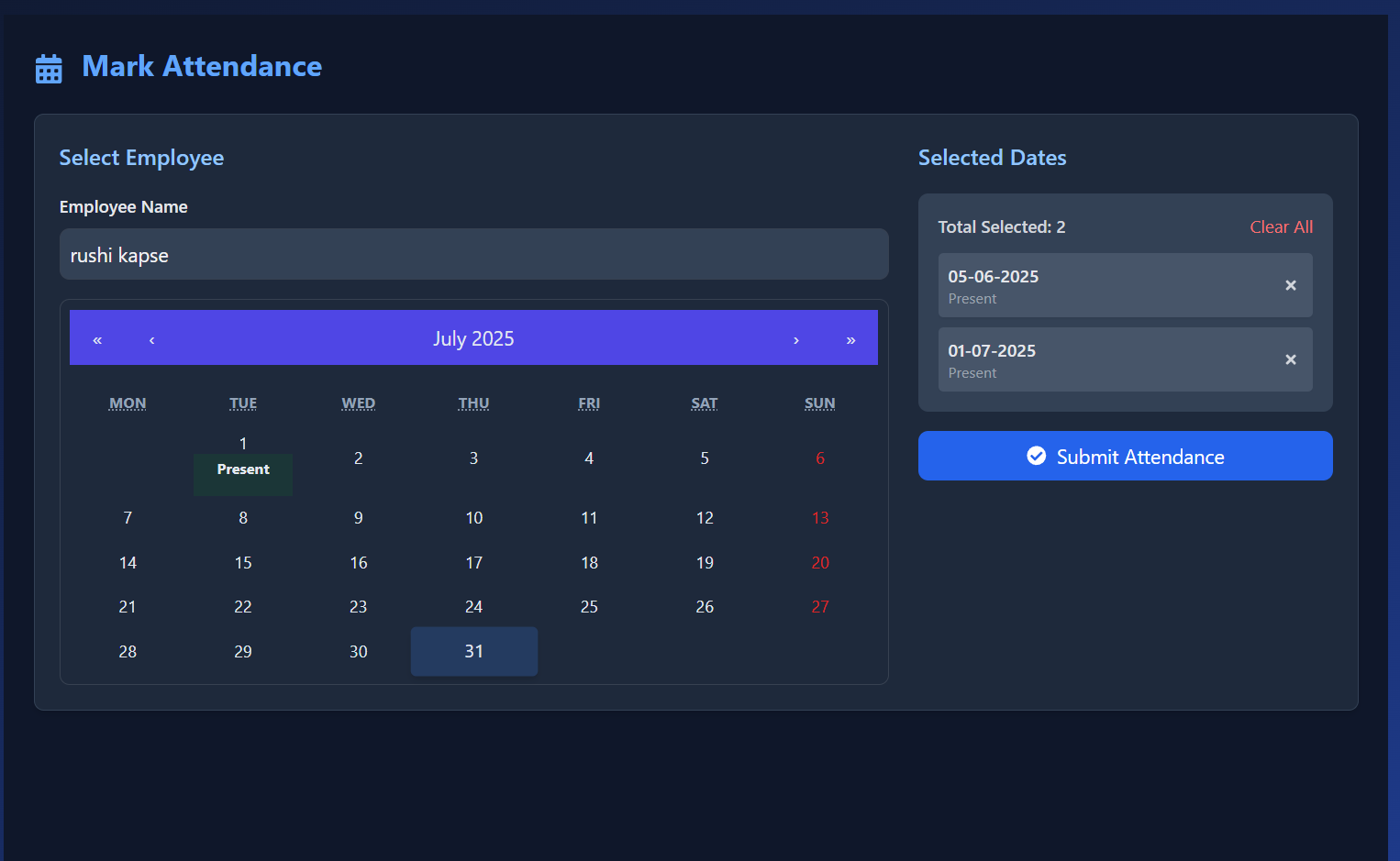1400x861 pixels.
Task: Click the Employee Name input field
Action: (x=473, y=254)
